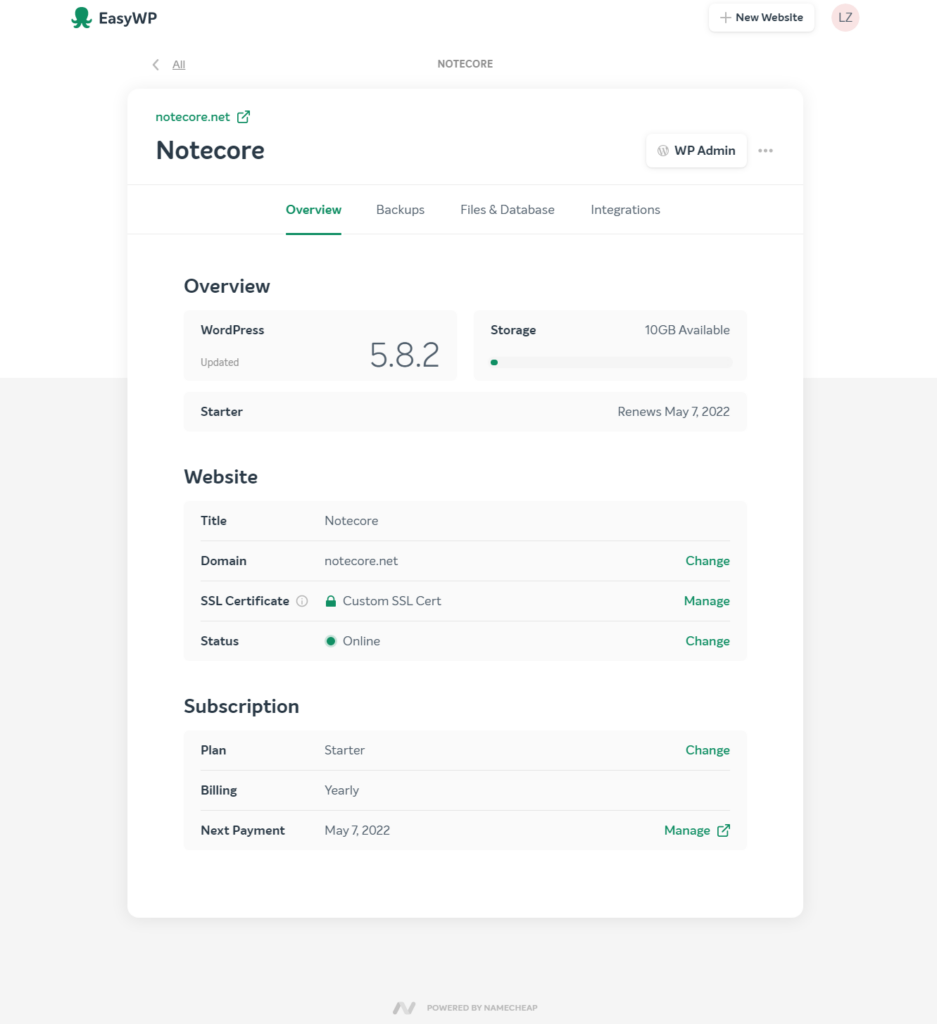Open the Integrations tab

626,210
